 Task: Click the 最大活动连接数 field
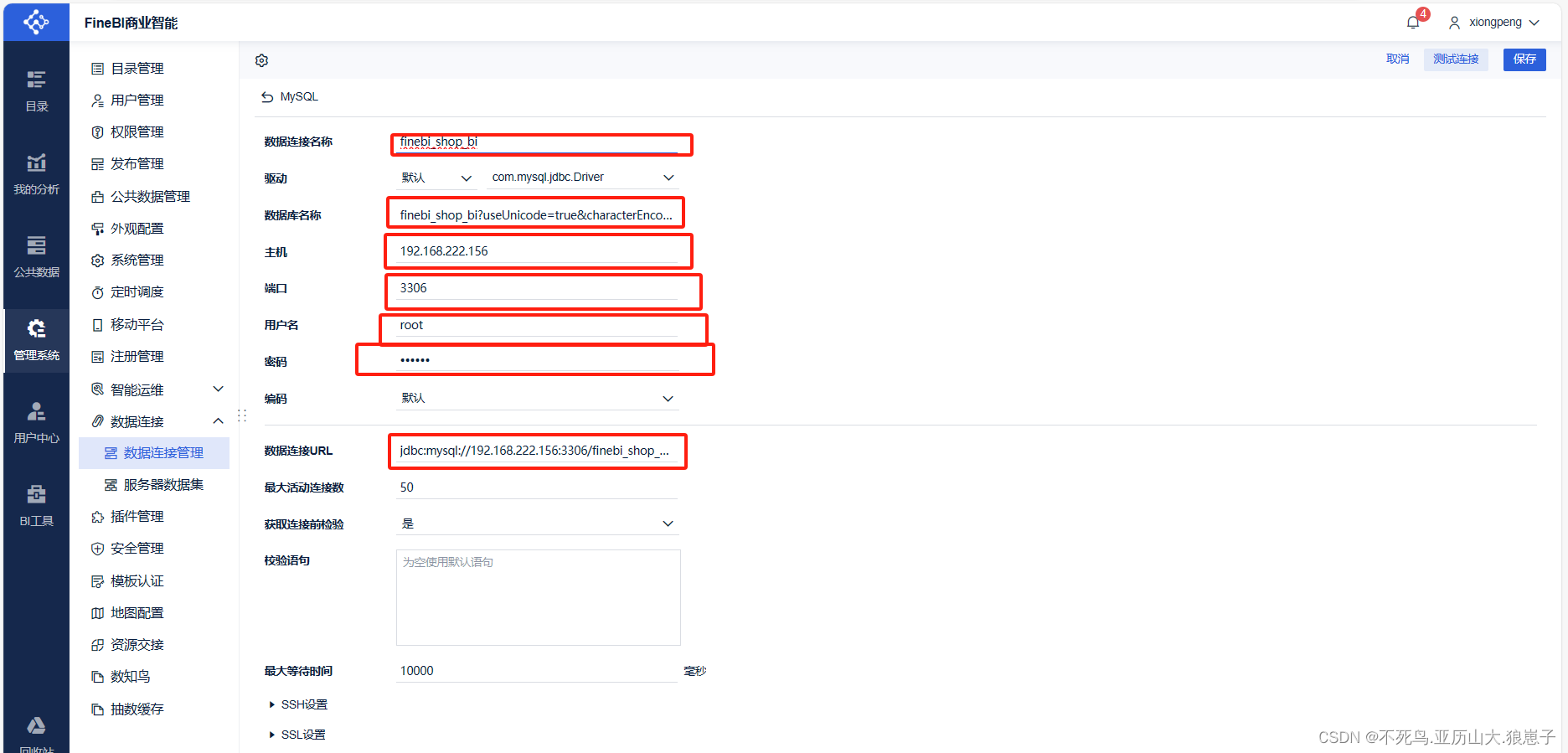537,487
